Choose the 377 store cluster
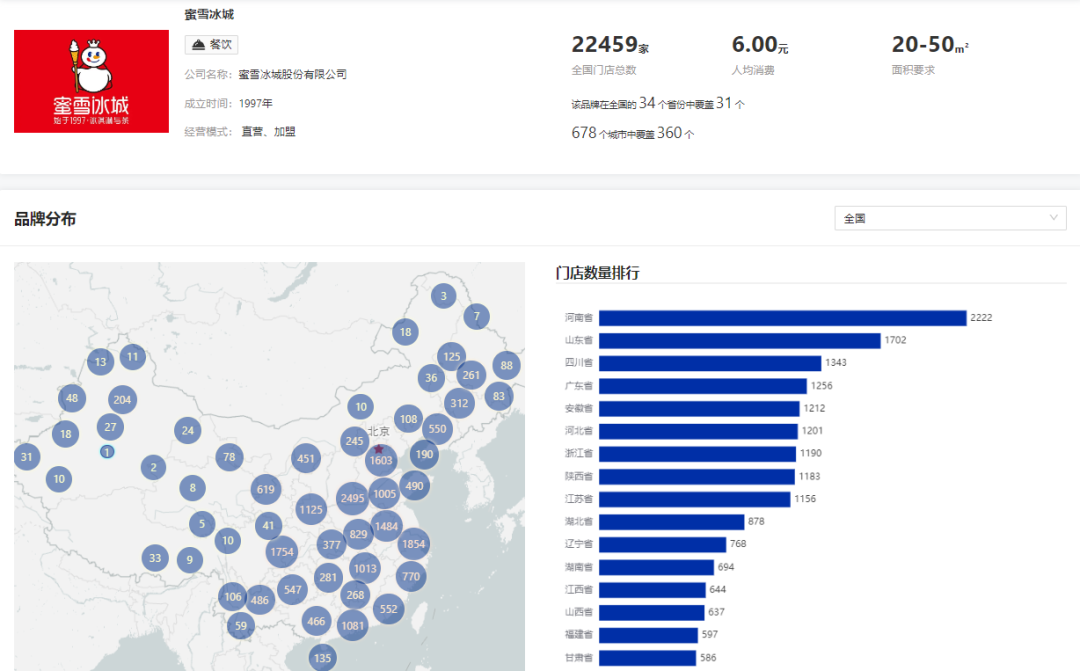Screen dimensions: 1080x671 tap(331, 544)
